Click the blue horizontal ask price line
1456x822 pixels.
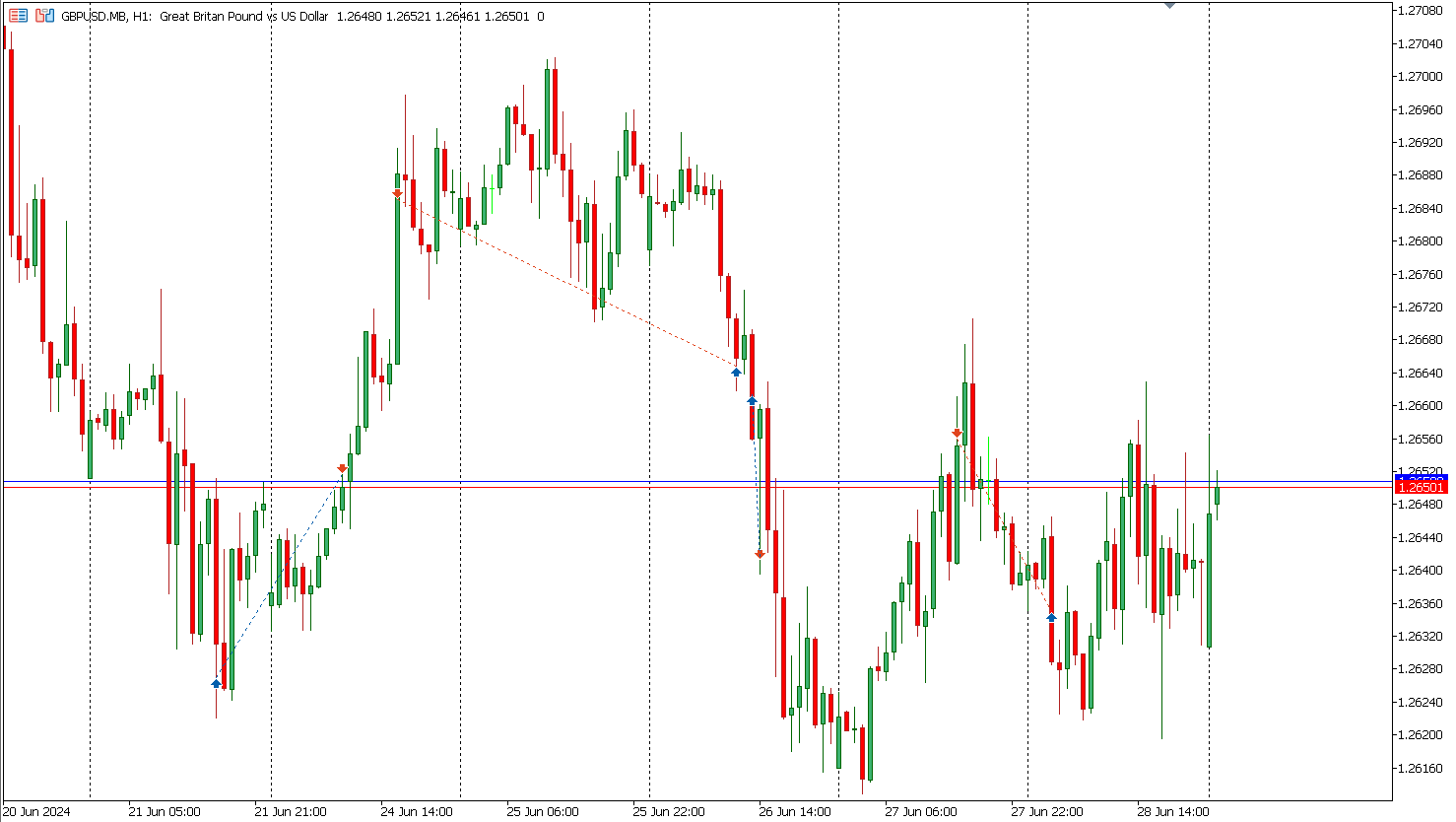tap(697, 481)
